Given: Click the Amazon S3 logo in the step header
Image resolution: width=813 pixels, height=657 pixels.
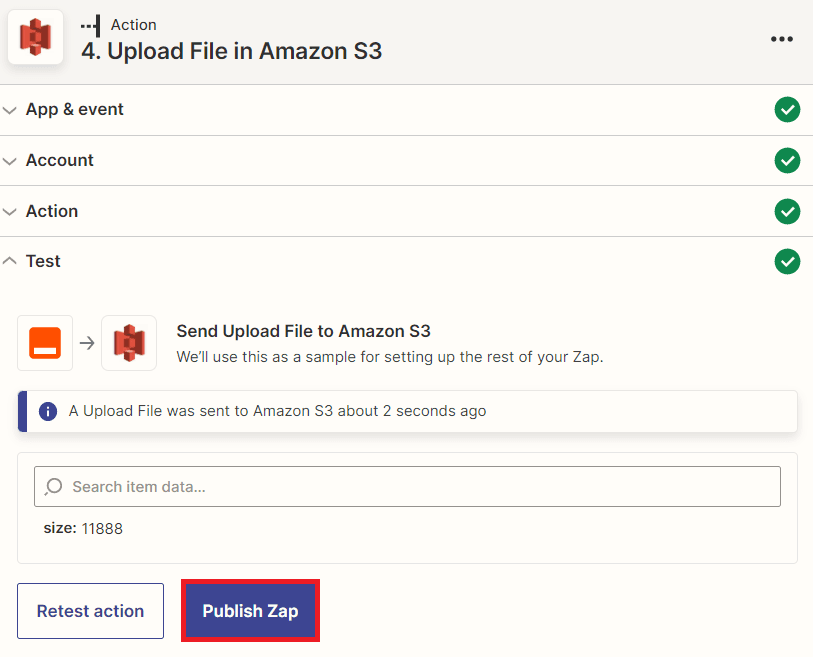Looking at the screenshot, I should point(35,38).
